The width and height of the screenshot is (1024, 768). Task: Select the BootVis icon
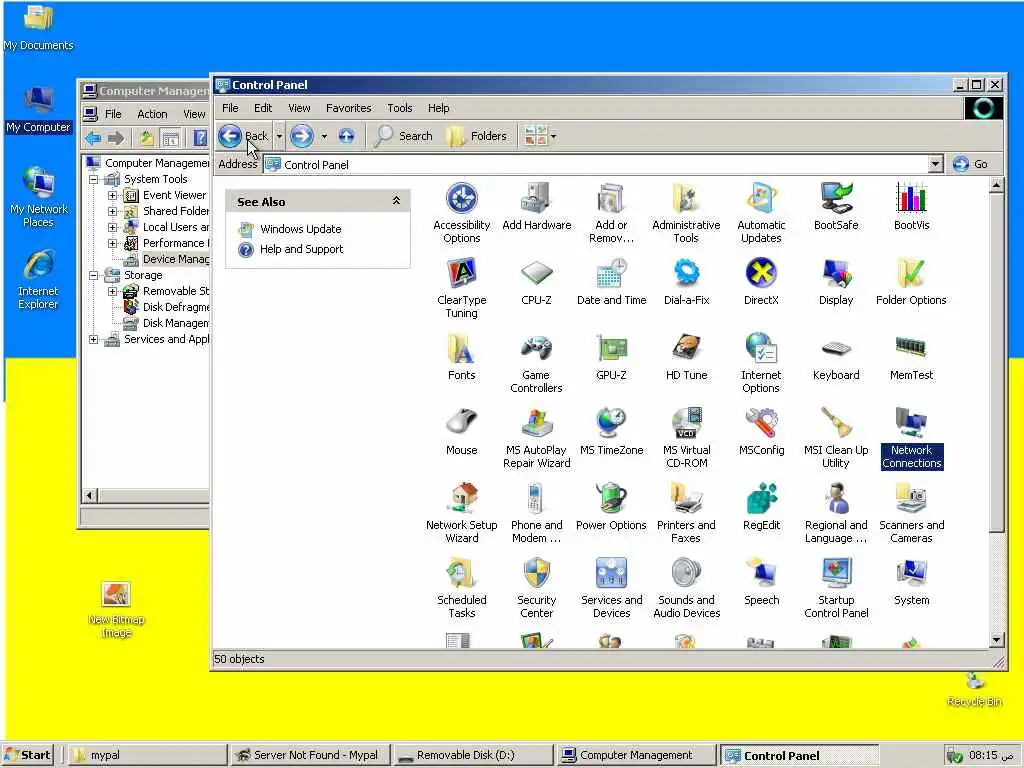[911, 206]
